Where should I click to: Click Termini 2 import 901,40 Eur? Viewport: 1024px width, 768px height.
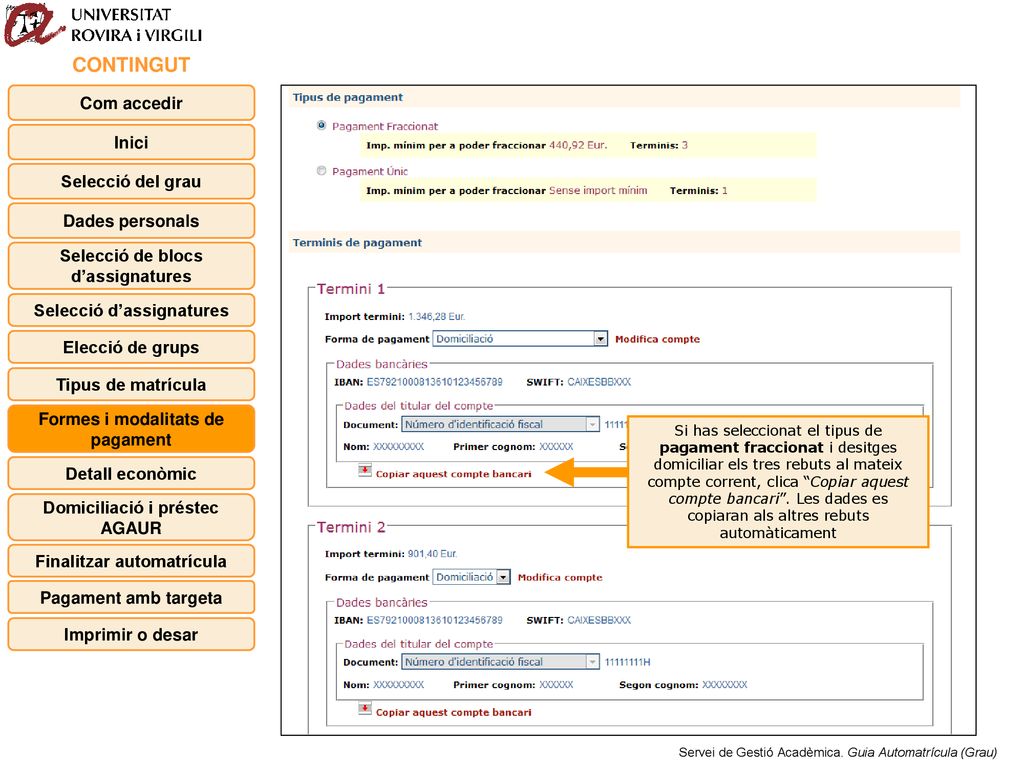coord(432,554)
